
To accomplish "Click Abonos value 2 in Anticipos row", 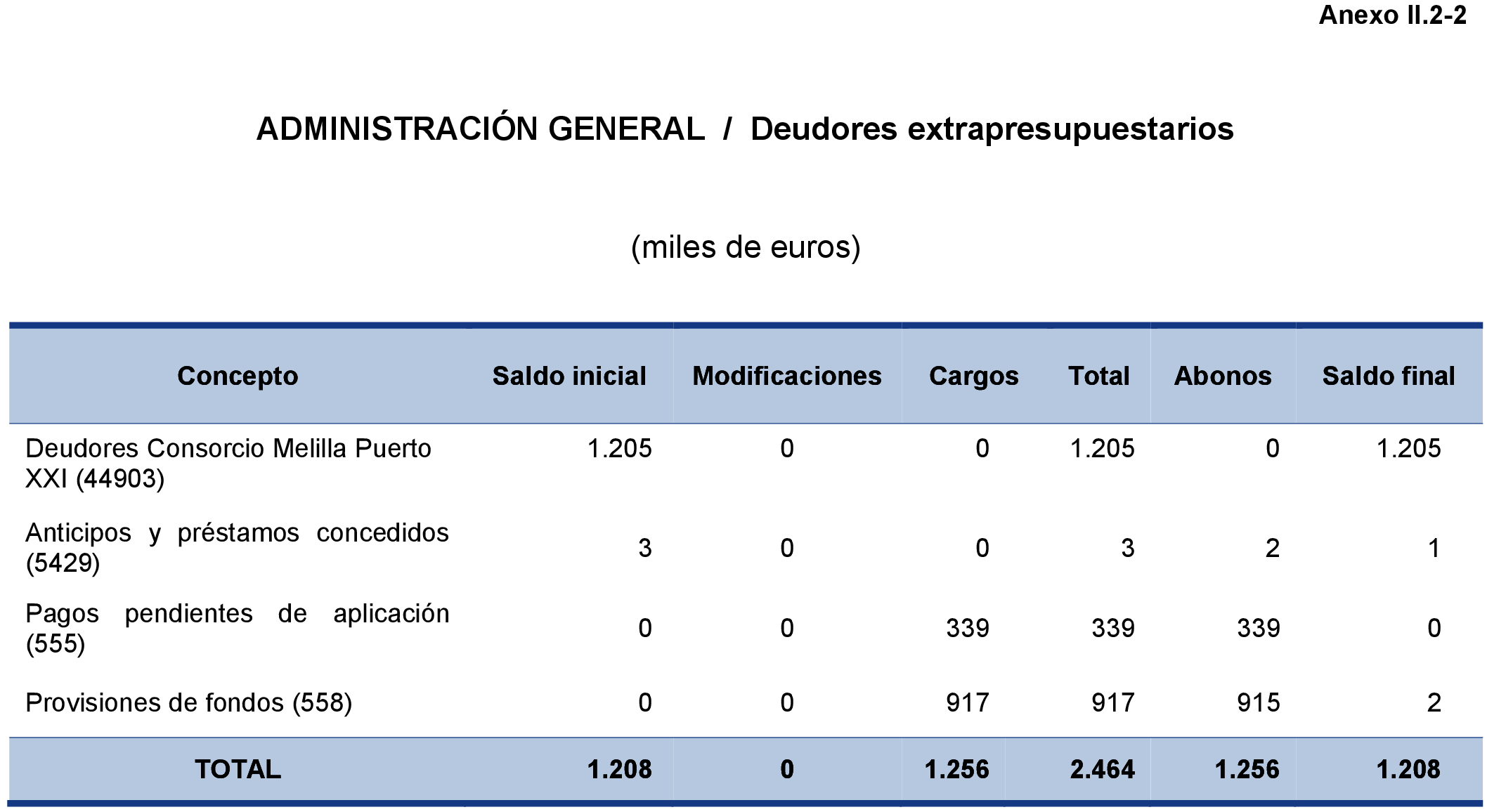I will (1273, 549).
